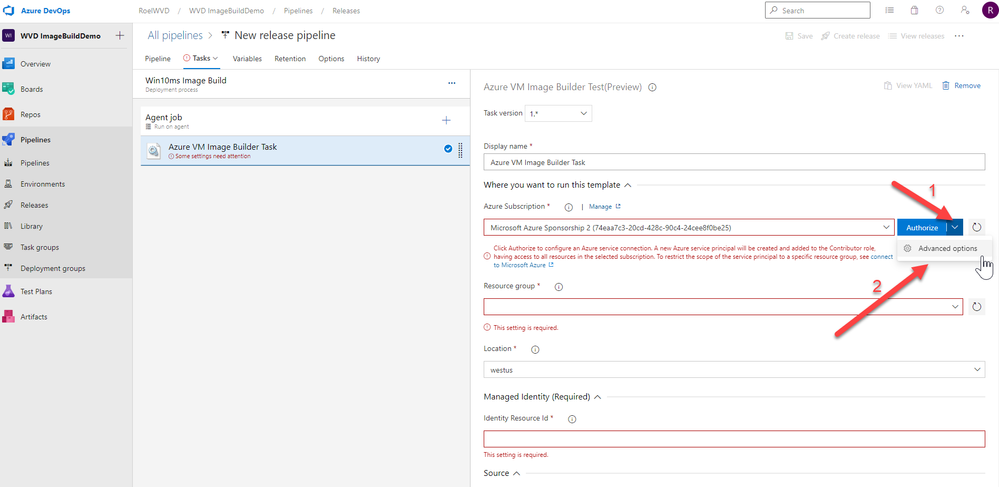This screenshot has height=487, width=999.
Task: Toggle the Azure VM Image Builder Task checkmark
Action: [x=447, y=149]
